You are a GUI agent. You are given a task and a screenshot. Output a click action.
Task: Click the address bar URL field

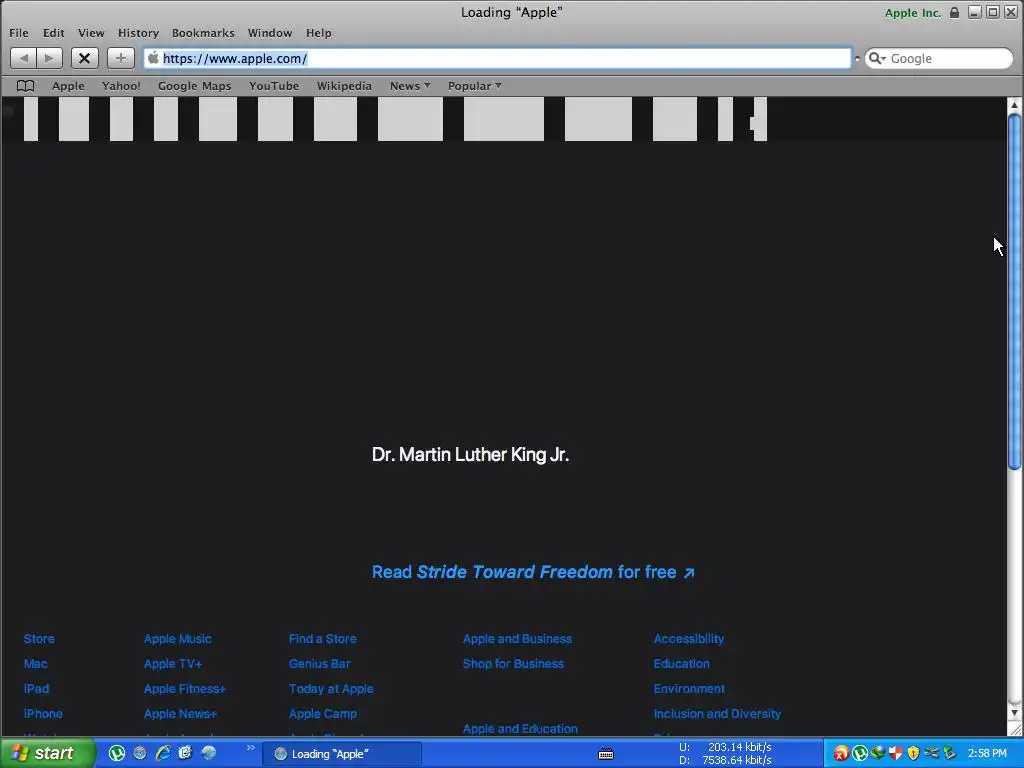[x=498, y=58]
